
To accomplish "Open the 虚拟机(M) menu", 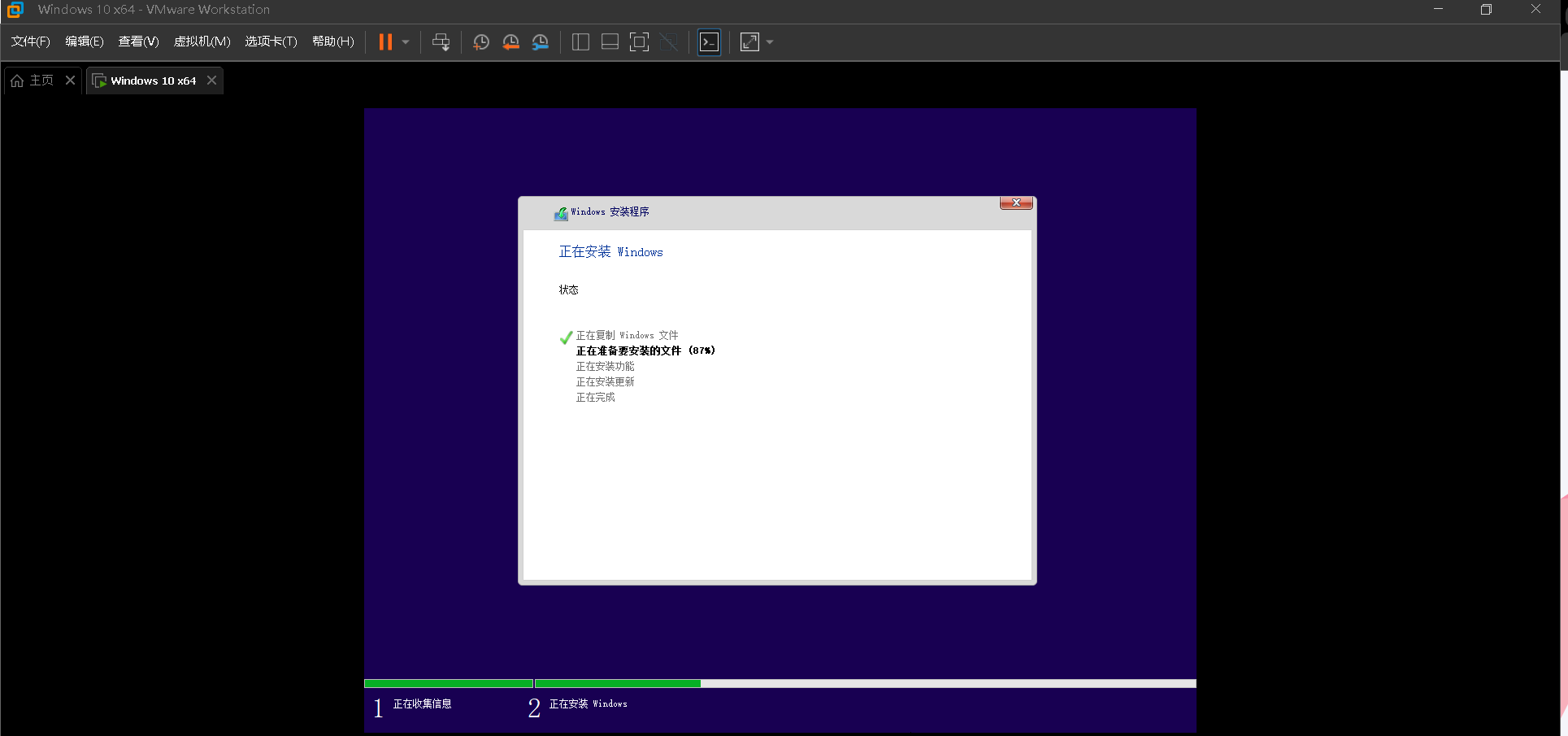I will coord(202,41).
